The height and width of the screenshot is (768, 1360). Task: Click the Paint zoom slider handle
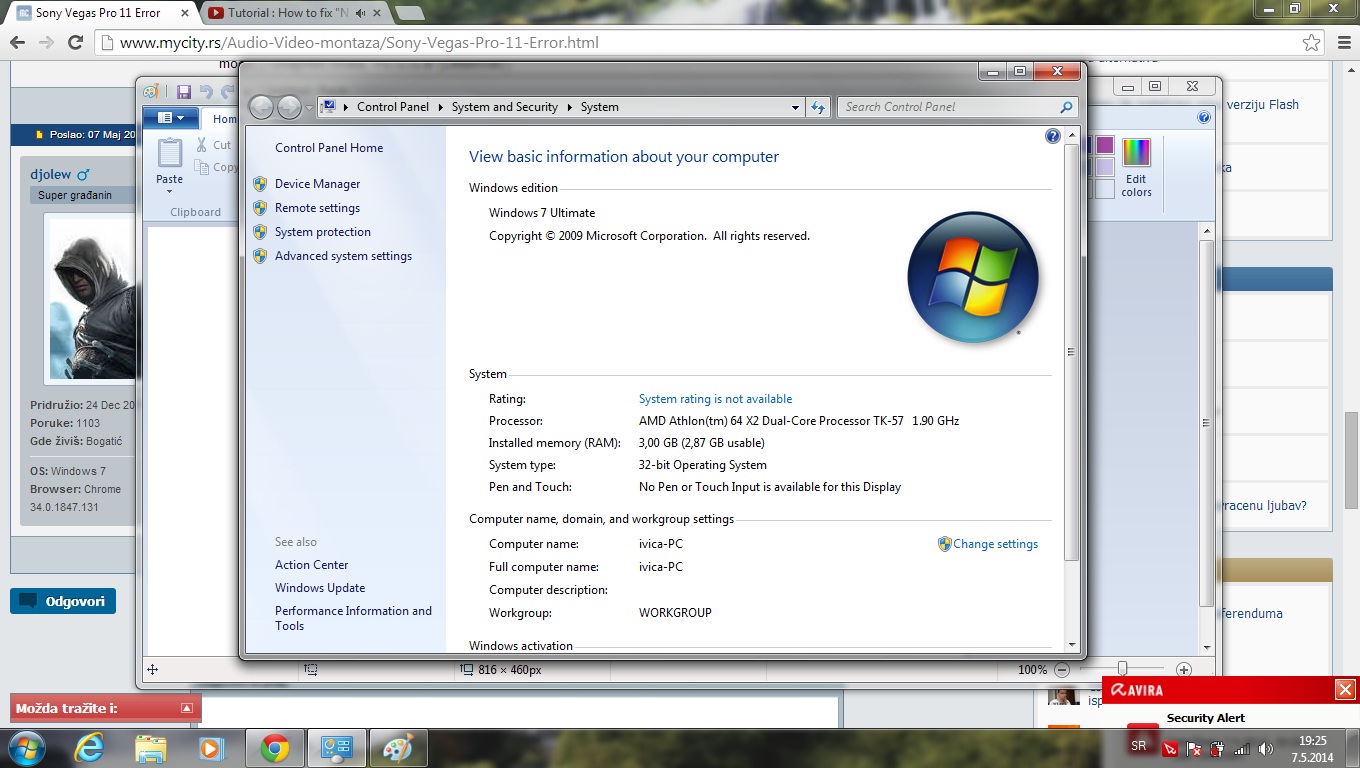pyautogui.click(x=1122, y=669)
